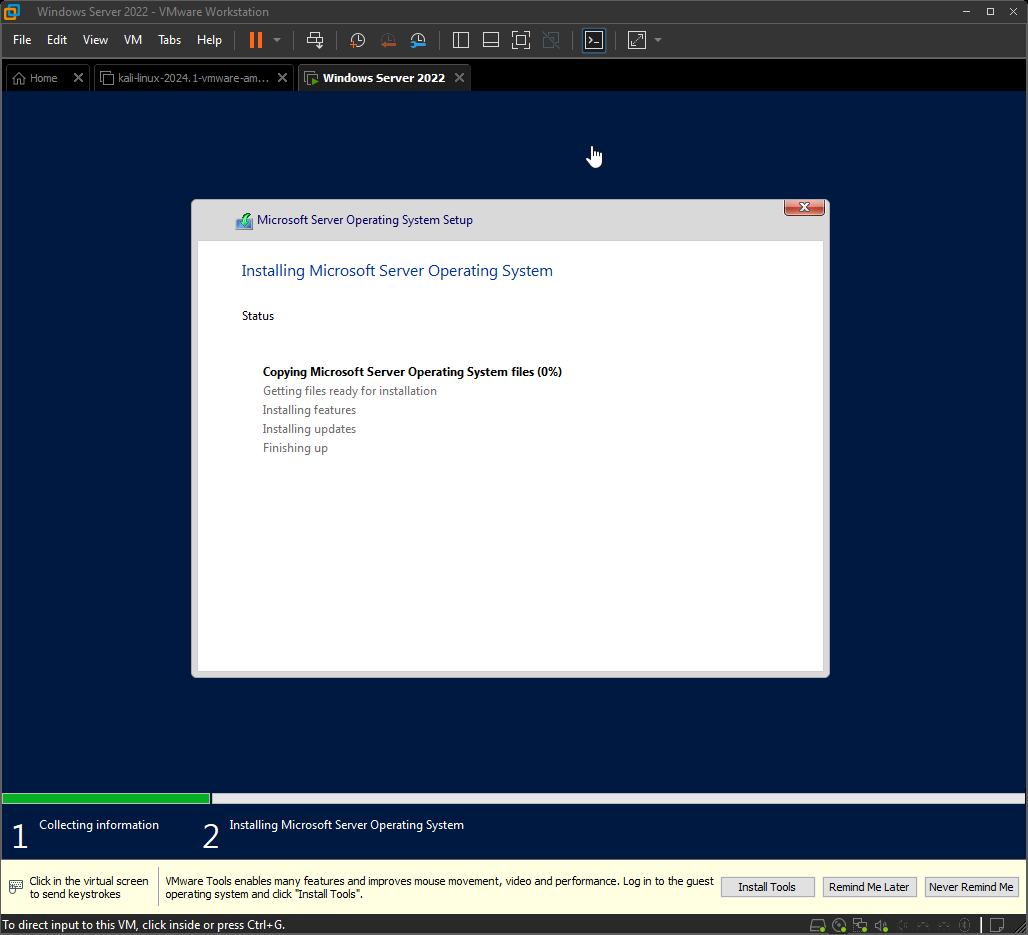Click the Home tab house icon

19,78
